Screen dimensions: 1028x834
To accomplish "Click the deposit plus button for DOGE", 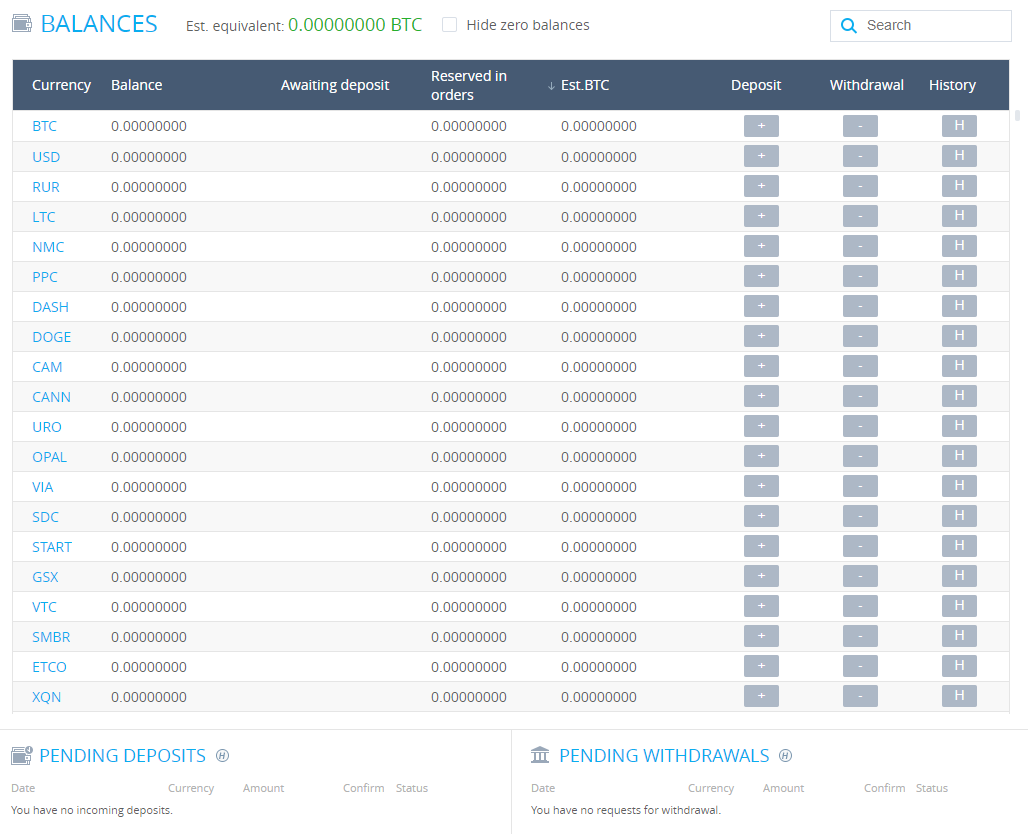I will (761, 336).
